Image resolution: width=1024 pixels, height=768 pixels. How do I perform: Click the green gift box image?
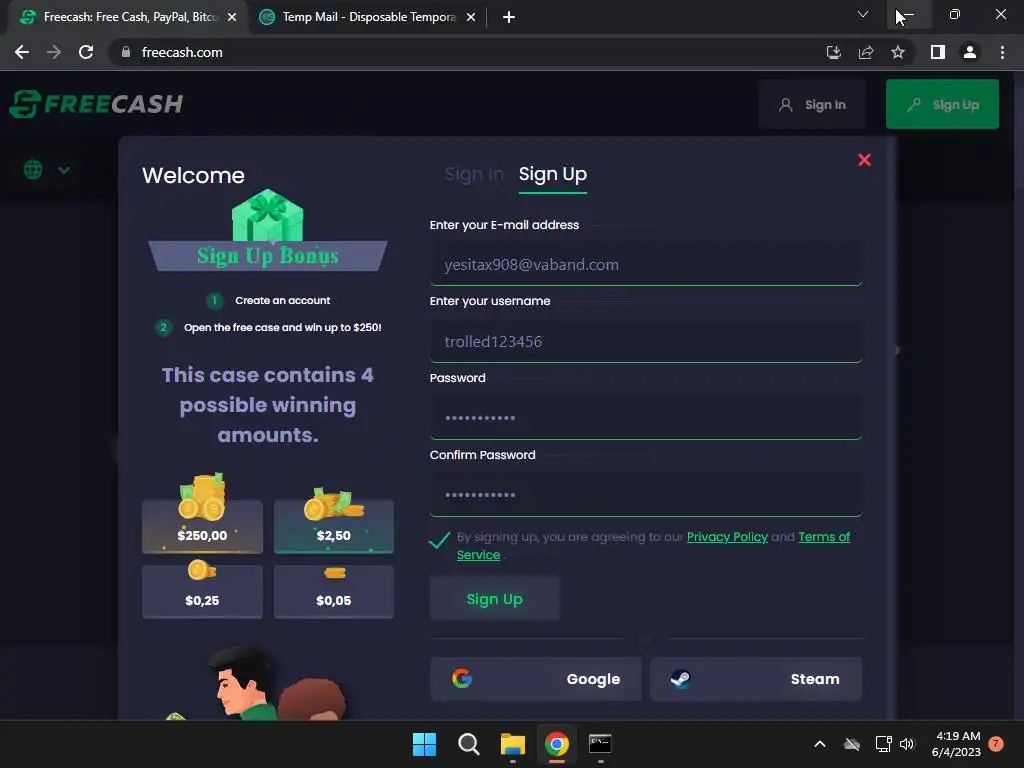click(268, 216)
